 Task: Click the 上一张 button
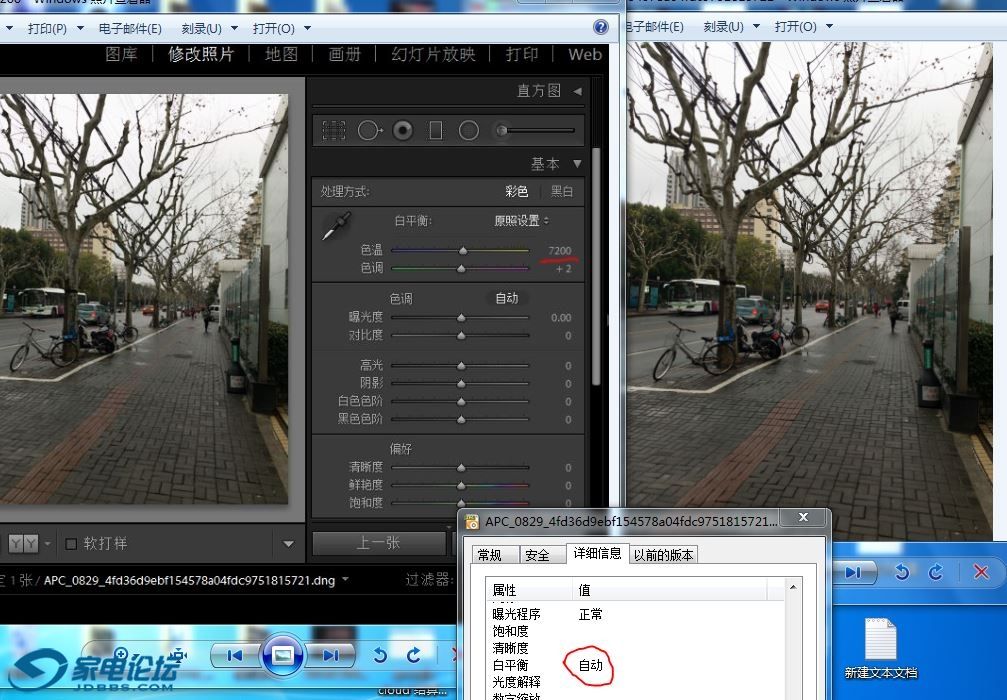click(x=378, y=542)
